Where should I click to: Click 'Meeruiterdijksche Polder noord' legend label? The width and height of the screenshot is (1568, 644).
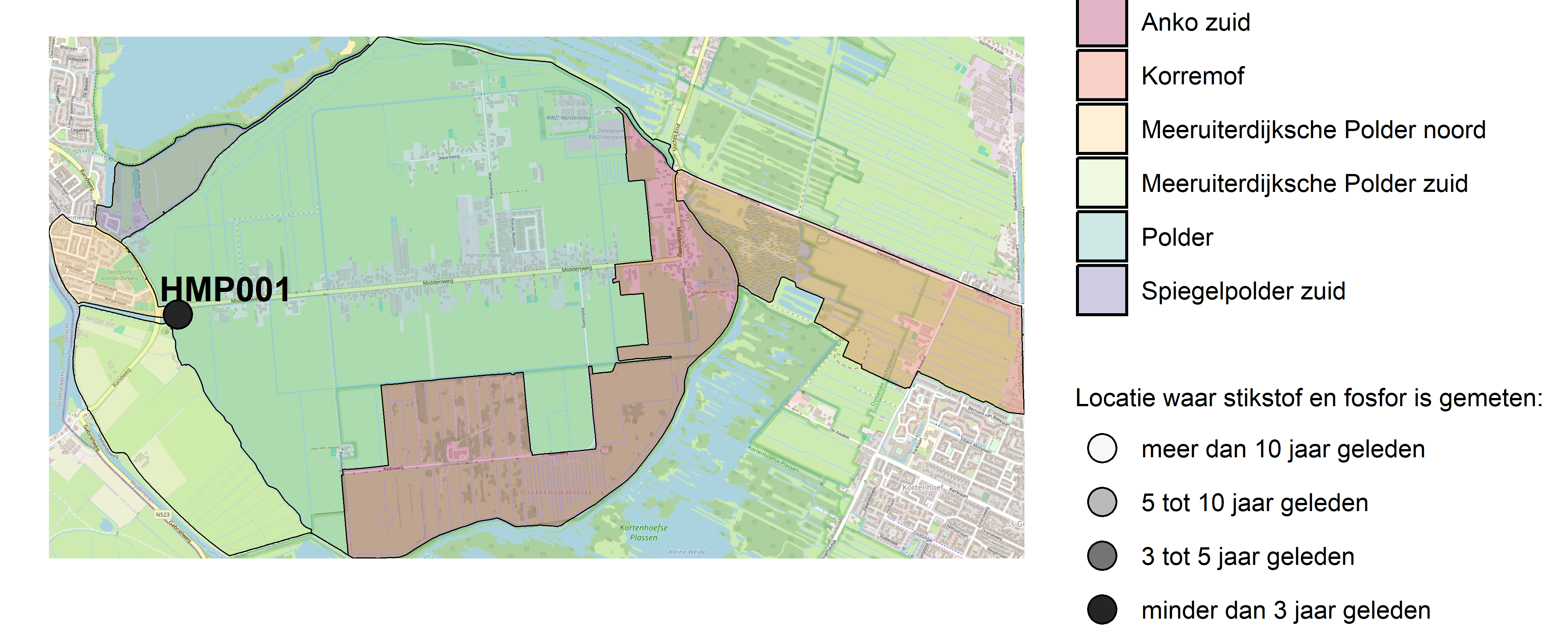pos(1313,130)
